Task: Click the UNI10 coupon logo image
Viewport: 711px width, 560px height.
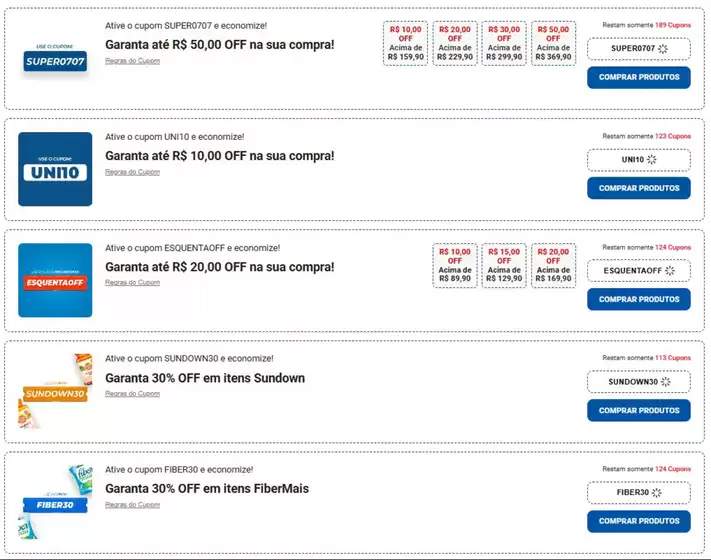Action: point(55,169)
